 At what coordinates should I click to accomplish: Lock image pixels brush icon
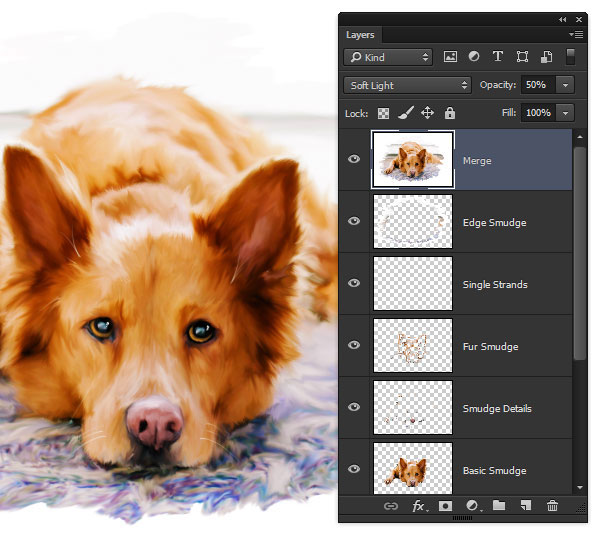click(x=406, y=113)
